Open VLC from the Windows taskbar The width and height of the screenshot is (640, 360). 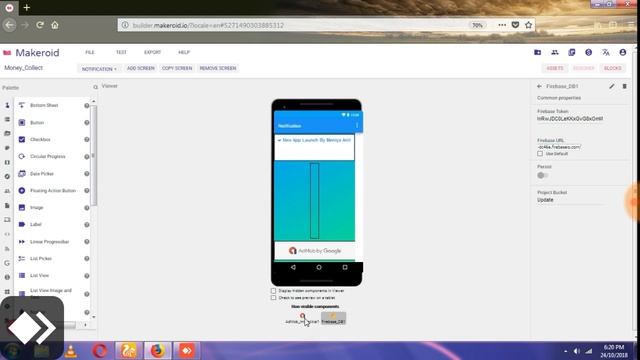71,351
